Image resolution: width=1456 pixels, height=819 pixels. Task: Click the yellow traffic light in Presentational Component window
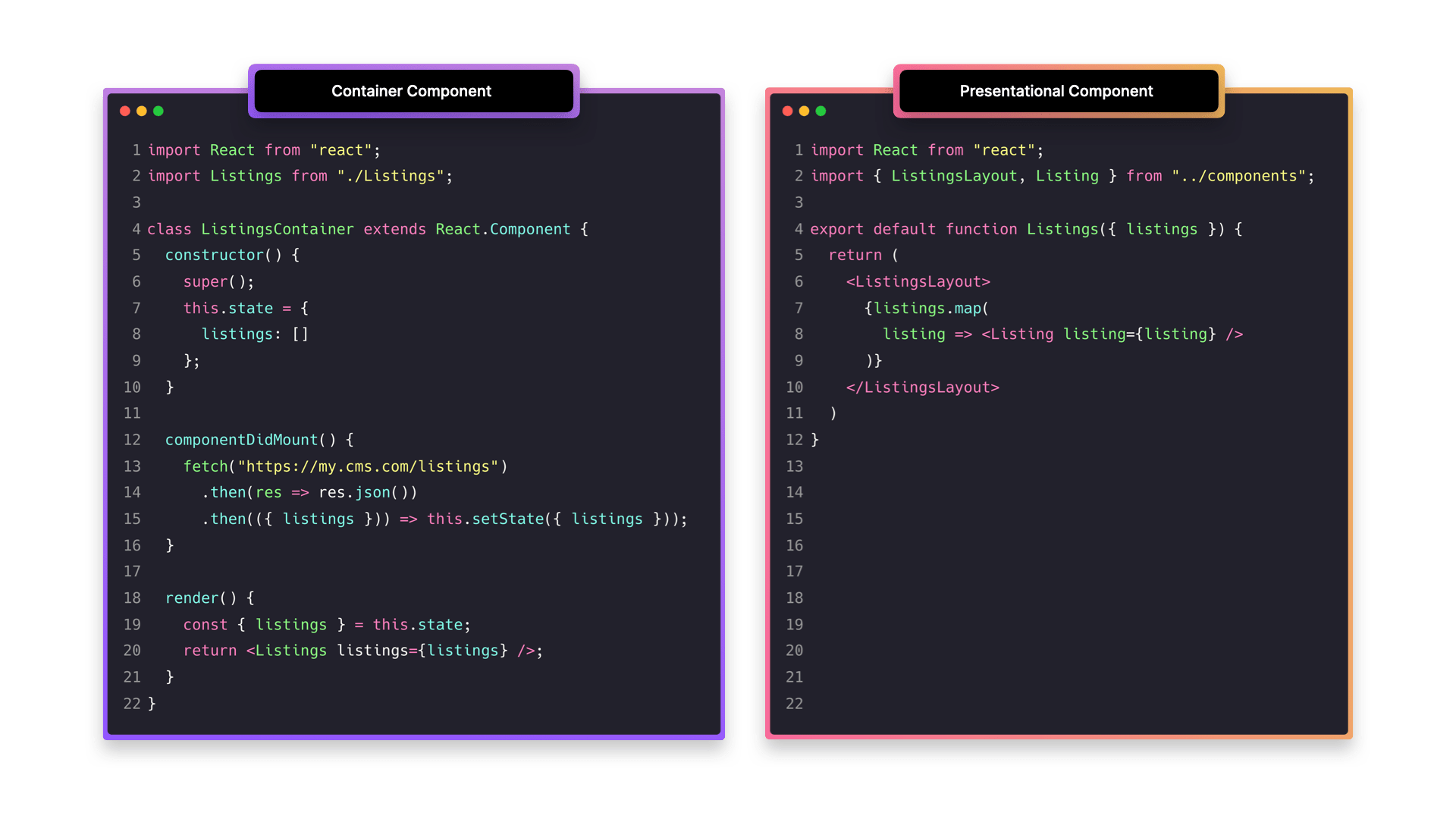[x=804, y=111]
